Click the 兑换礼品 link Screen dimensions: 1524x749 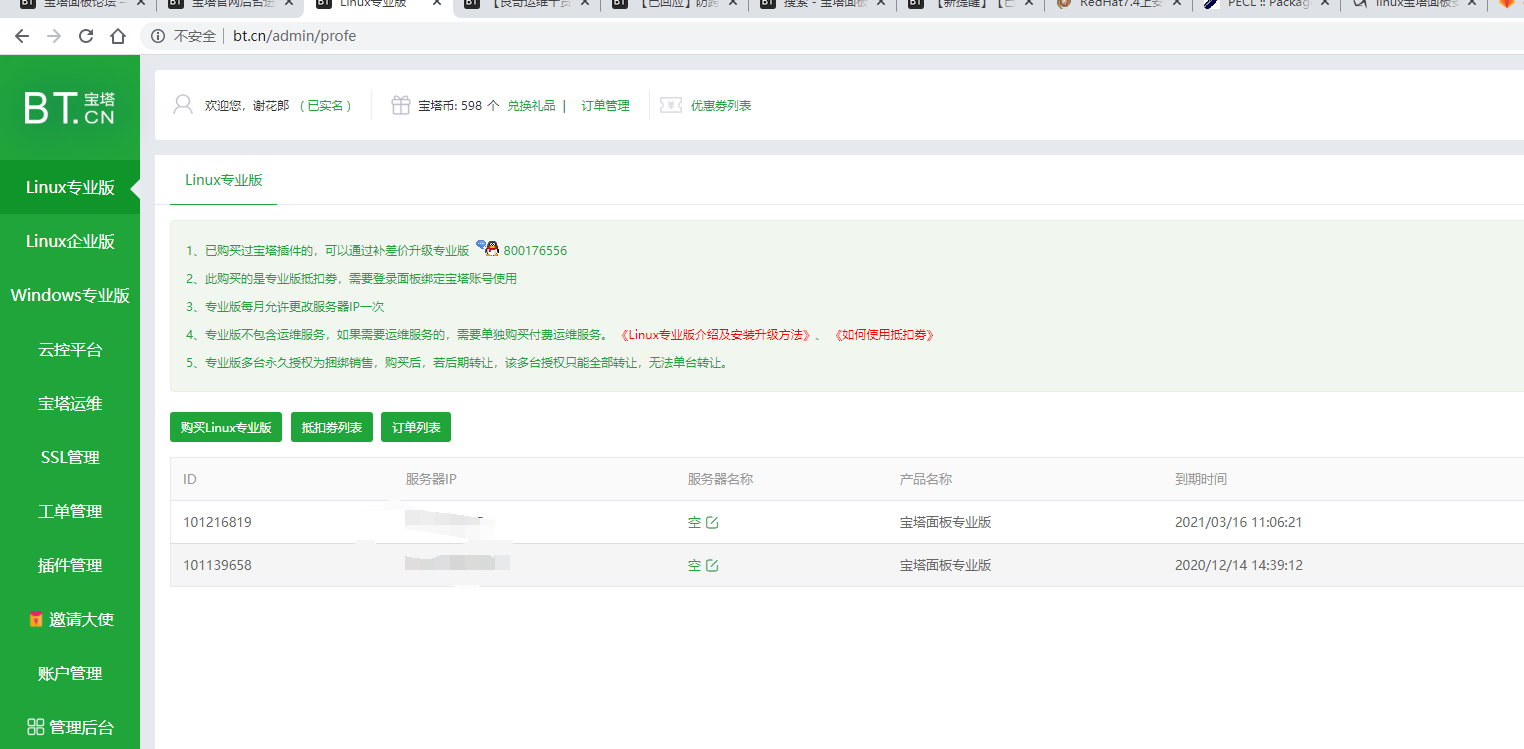point(531,105)
